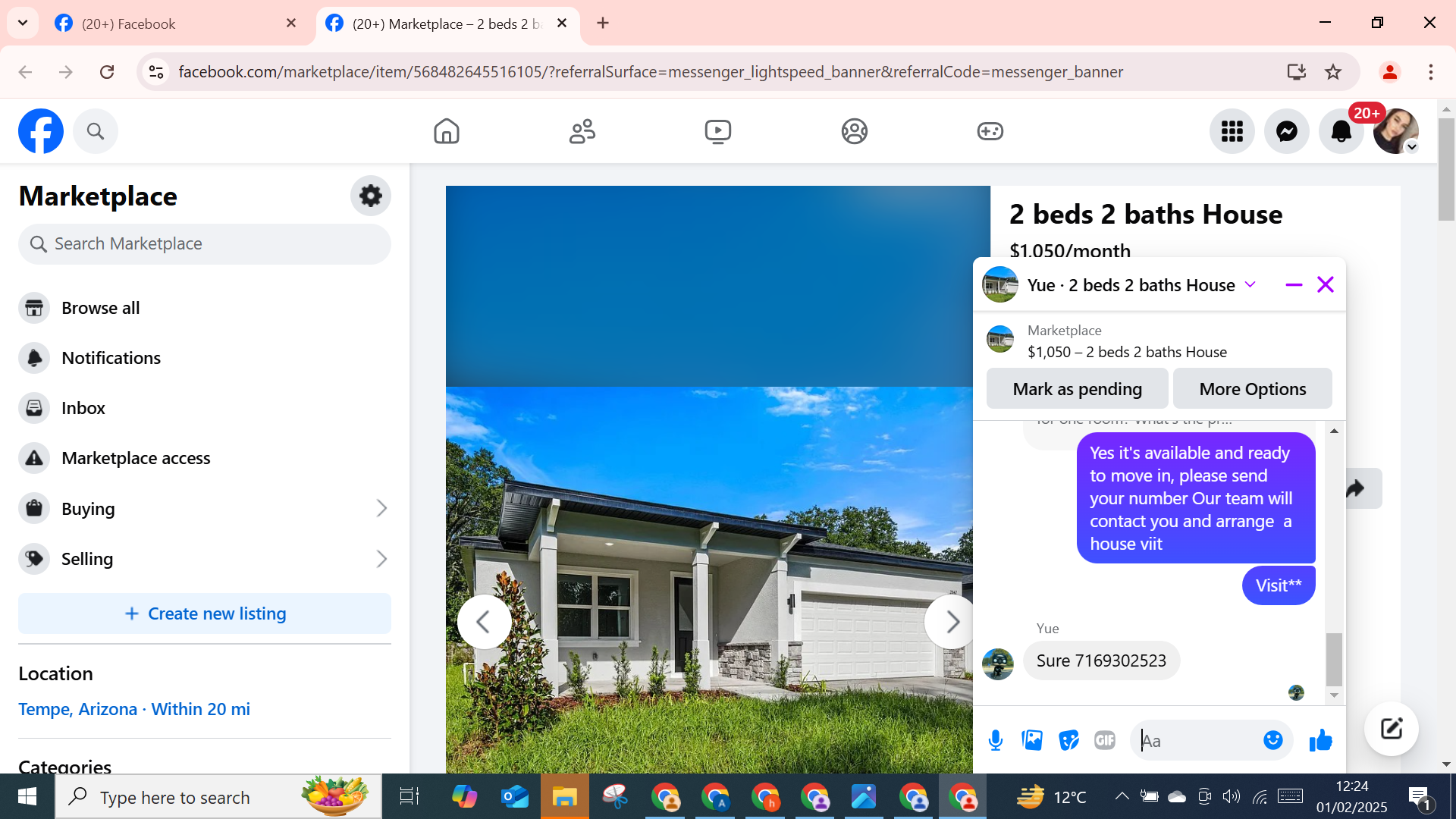Image resolution: width=1456 pixels, height=819 pixels.
Task: Click the voice clip microphone icon
Action: click(996, 740)
